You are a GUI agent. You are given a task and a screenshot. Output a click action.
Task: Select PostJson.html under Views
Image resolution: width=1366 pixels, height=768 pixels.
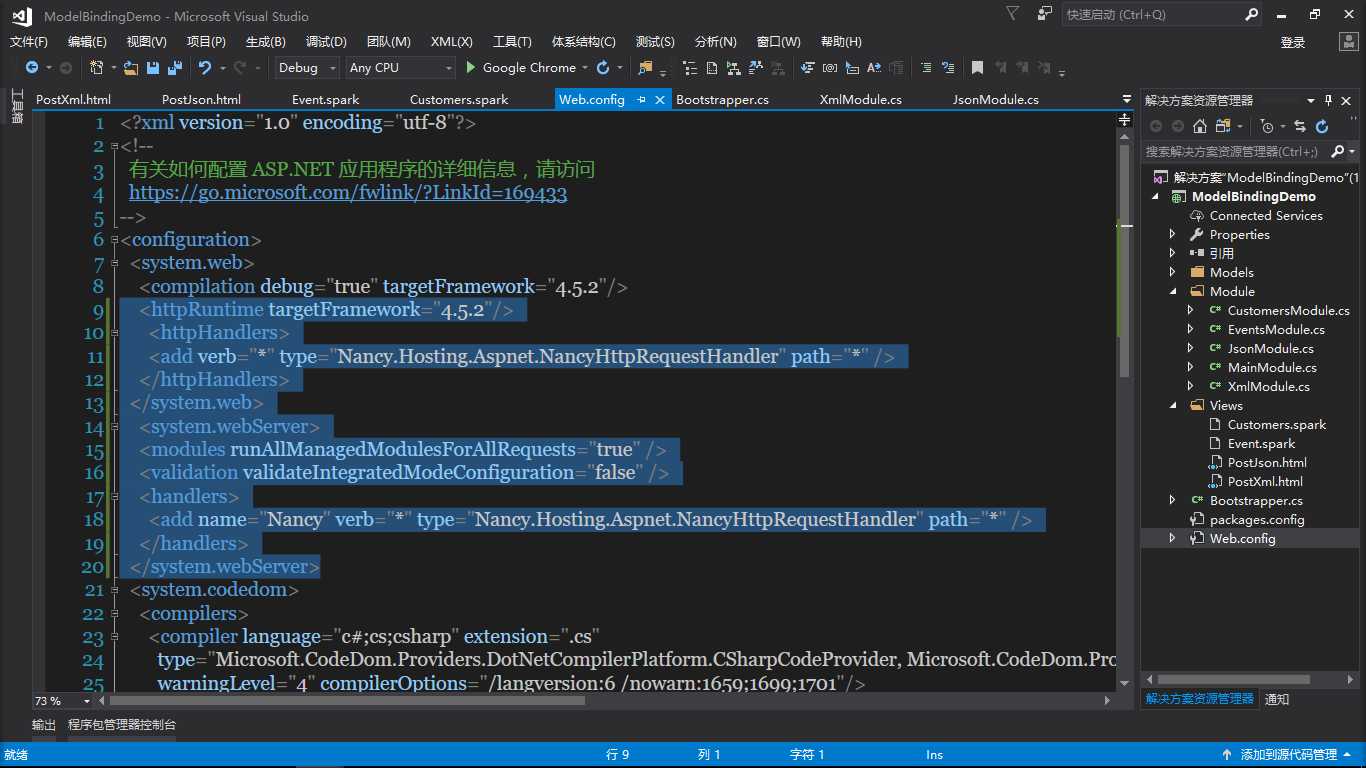point(1267,462)
